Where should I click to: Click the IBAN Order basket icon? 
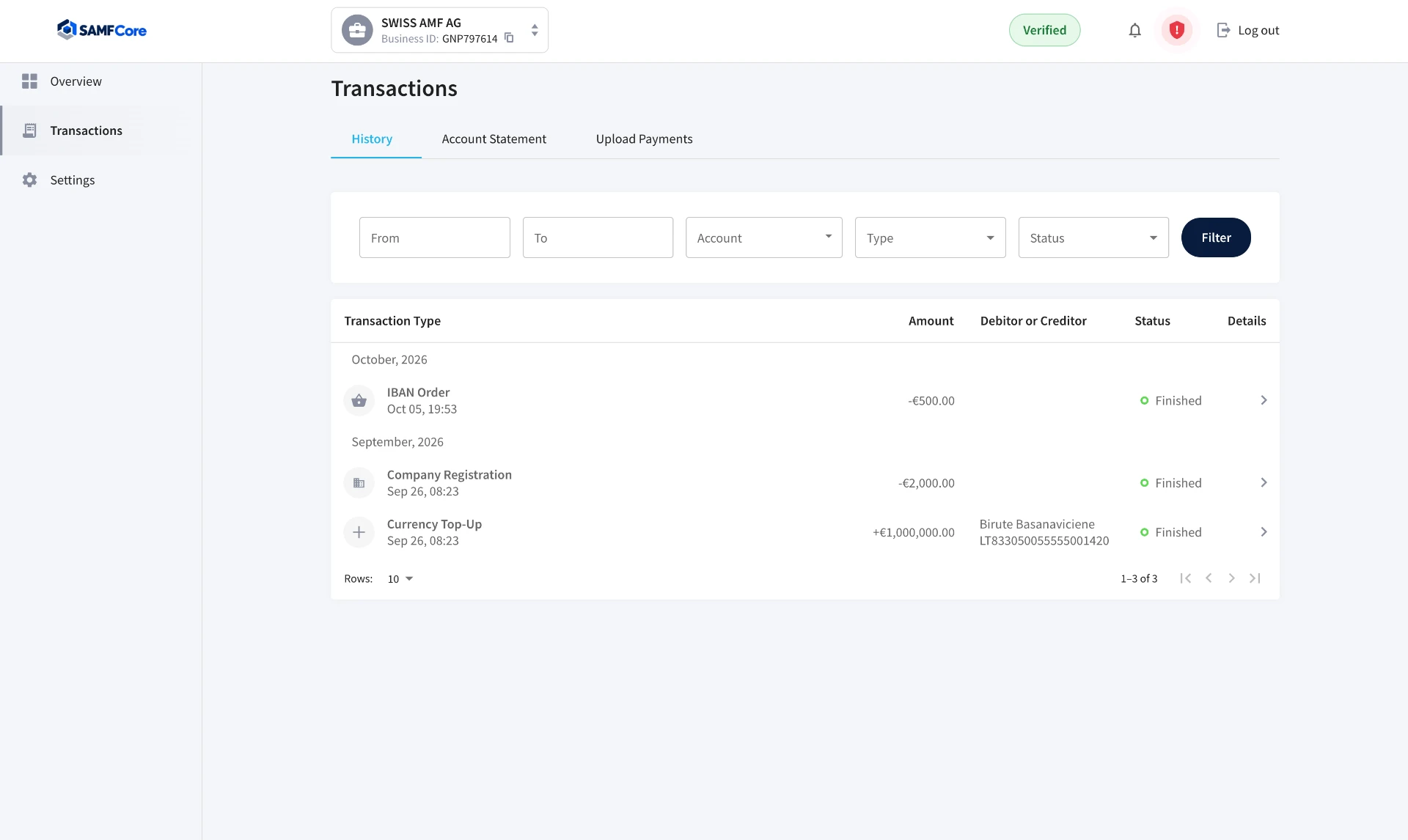359,400
